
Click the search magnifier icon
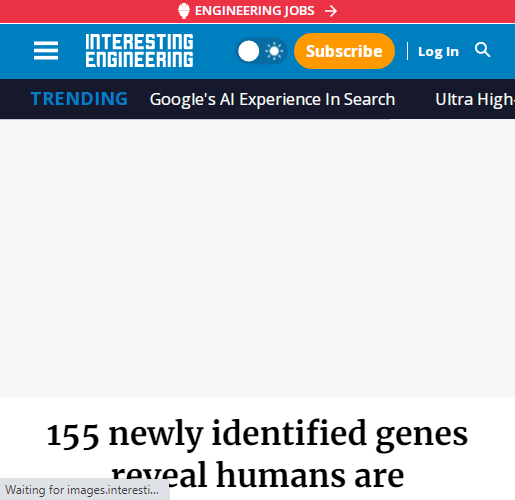click(x=482, y=50)
